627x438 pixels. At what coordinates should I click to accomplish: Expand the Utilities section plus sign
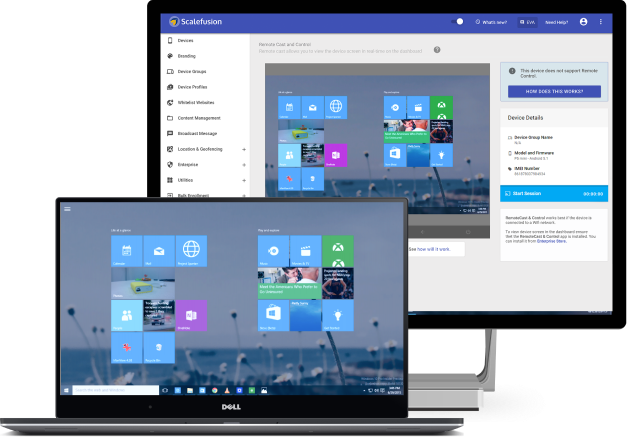(x=244, y=180)
